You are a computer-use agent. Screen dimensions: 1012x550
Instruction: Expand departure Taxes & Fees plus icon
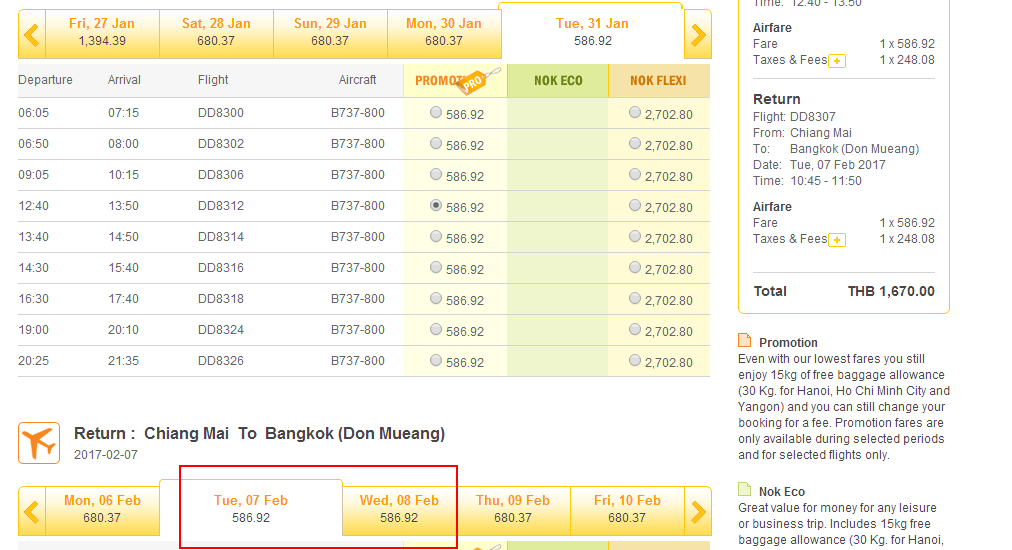837,61
